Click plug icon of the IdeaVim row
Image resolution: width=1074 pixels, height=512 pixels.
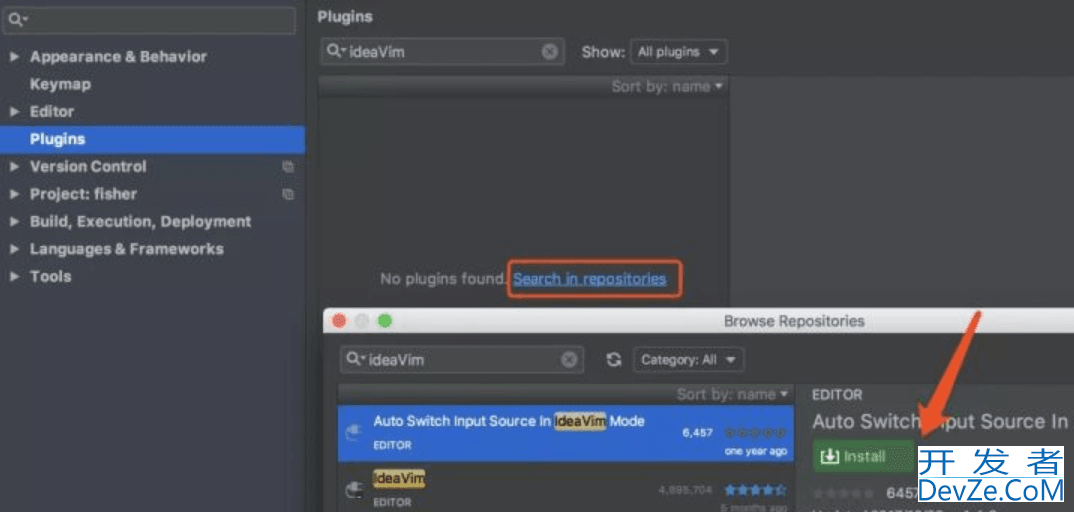click(x=354, y=490)
